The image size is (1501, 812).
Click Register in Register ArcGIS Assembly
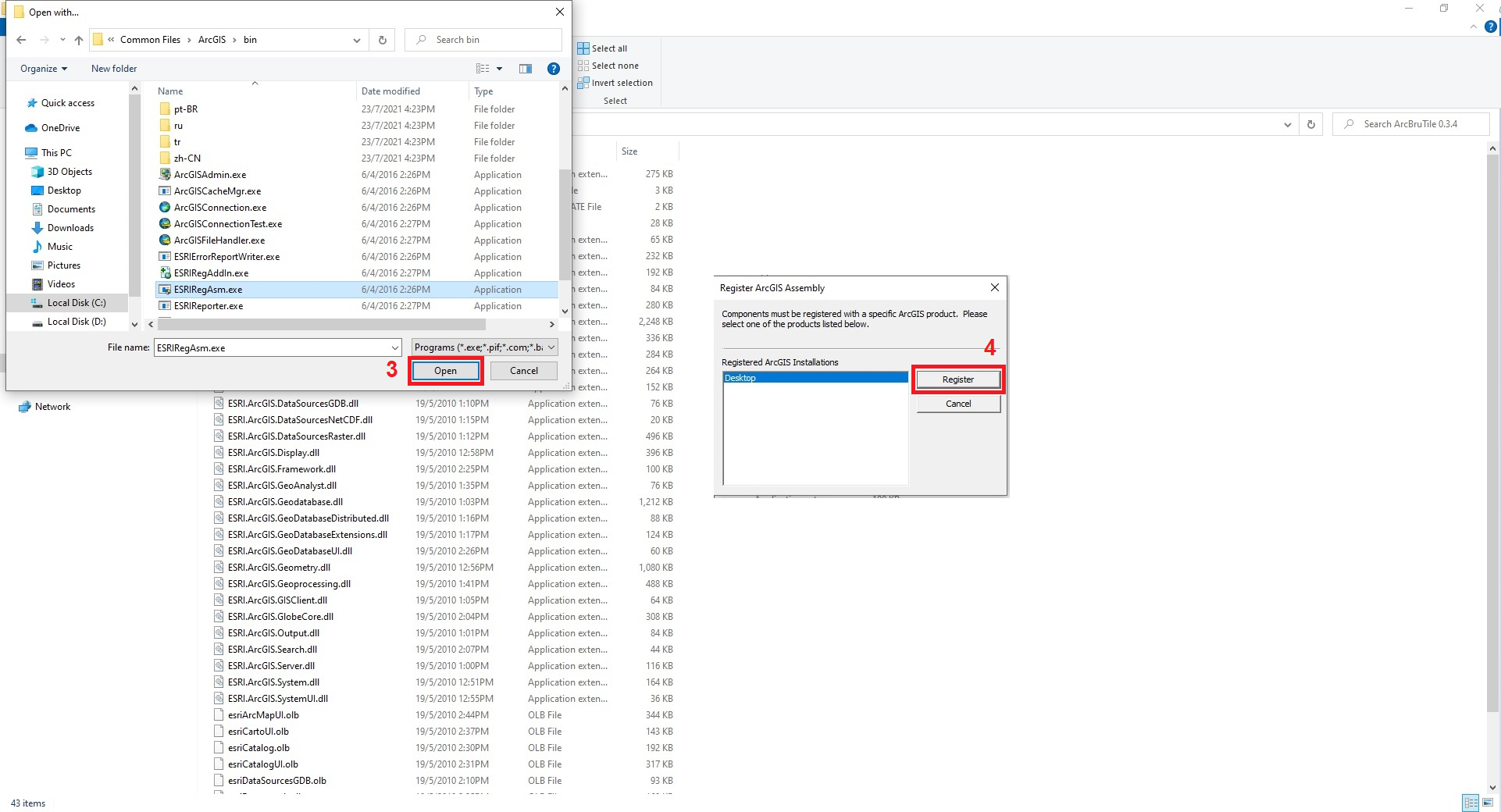pos(958,379)
